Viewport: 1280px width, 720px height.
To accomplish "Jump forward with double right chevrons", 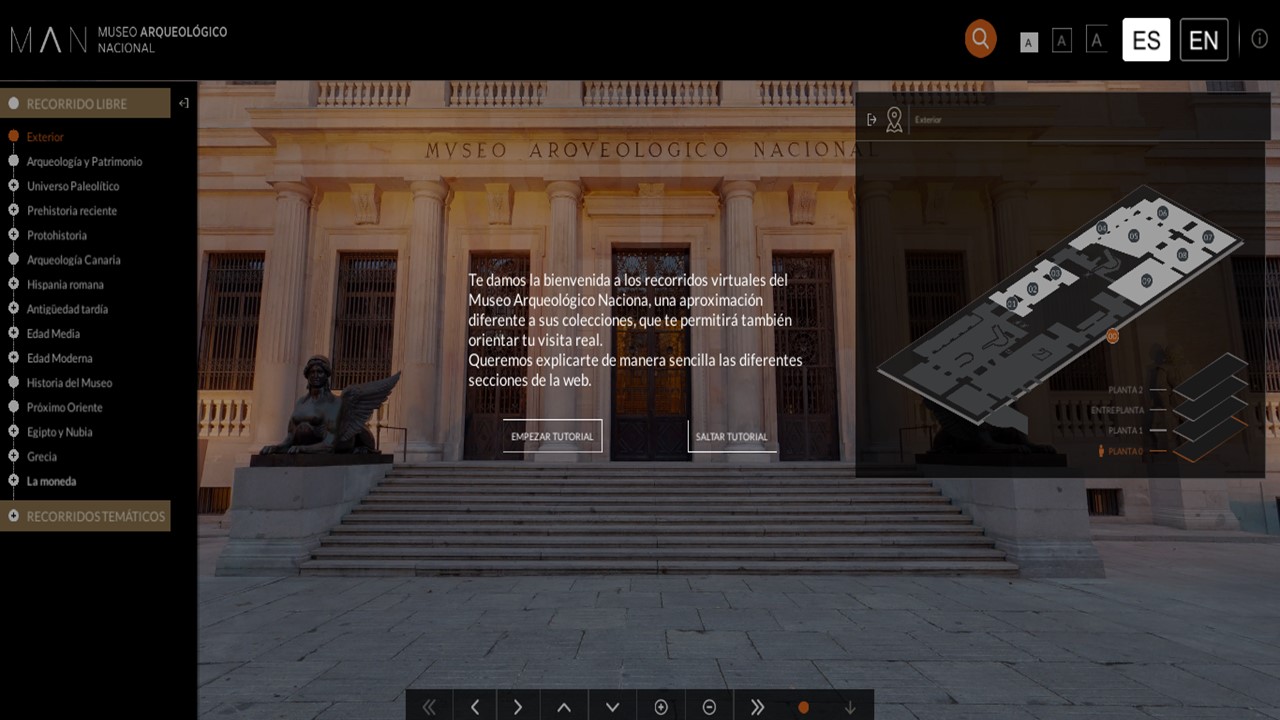I will tap(757, 707).
